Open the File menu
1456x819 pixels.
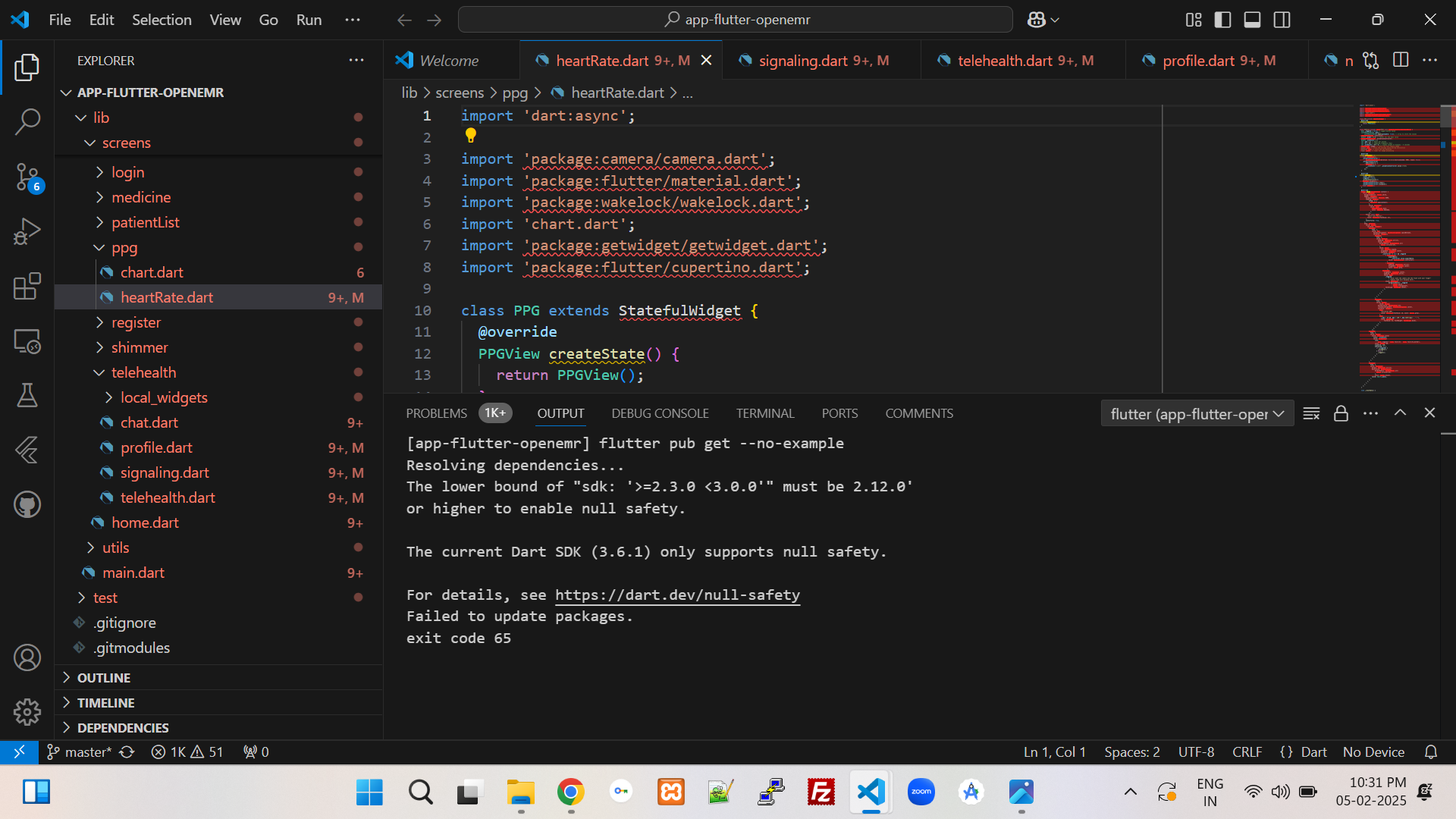pyautogui.click(x=60, y=20)
